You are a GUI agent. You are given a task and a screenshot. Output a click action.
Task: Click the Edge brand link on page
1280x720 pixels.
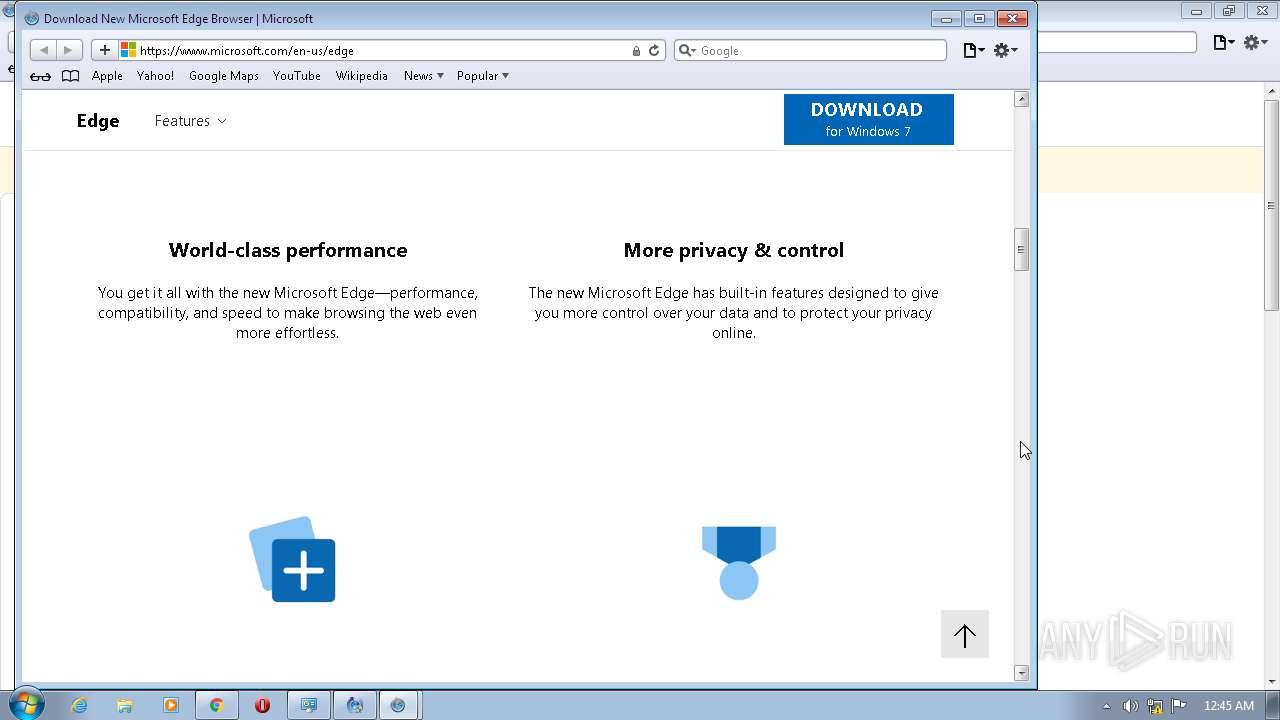(98, 121)
